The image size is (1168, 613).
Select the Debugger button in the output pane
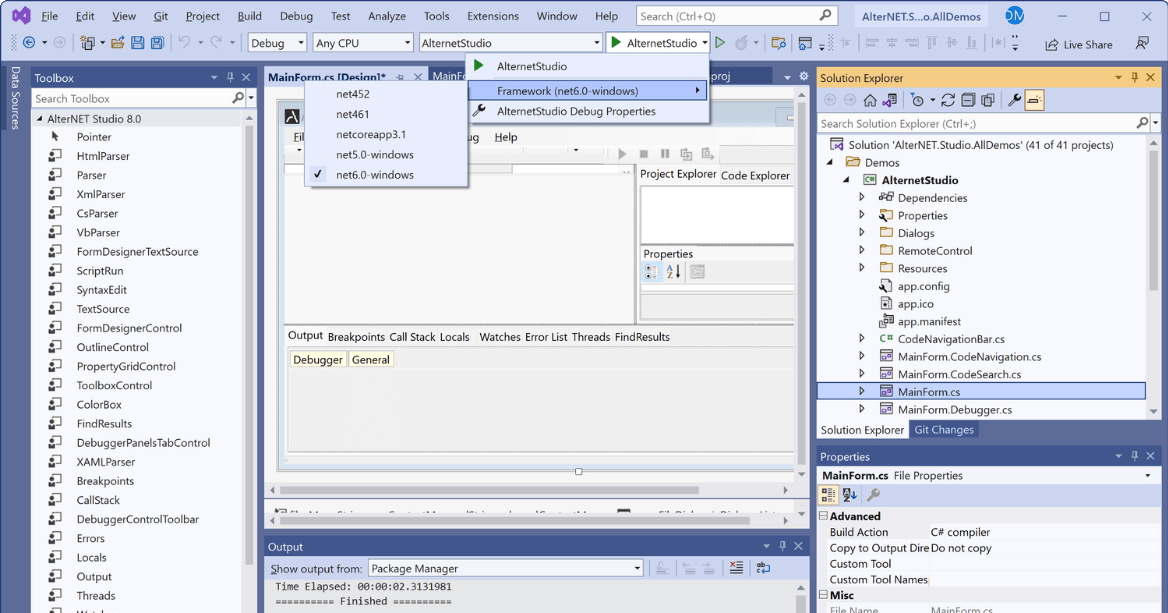pos(317,358)
